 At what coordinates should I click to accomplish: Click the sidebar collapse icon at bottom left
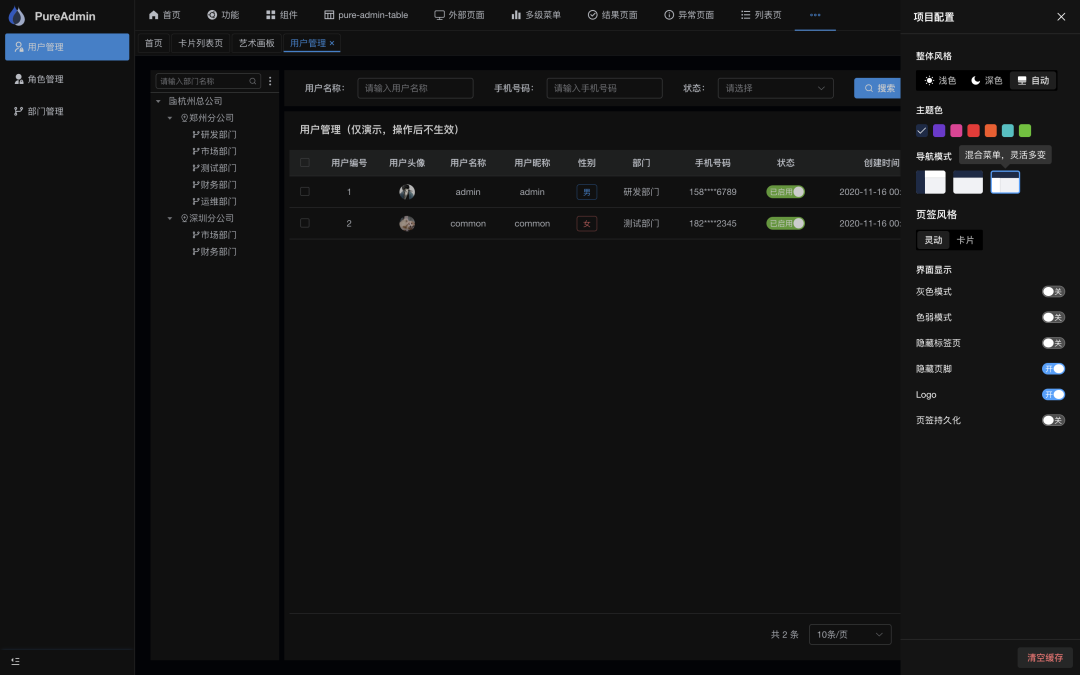[x=15, y=661]
